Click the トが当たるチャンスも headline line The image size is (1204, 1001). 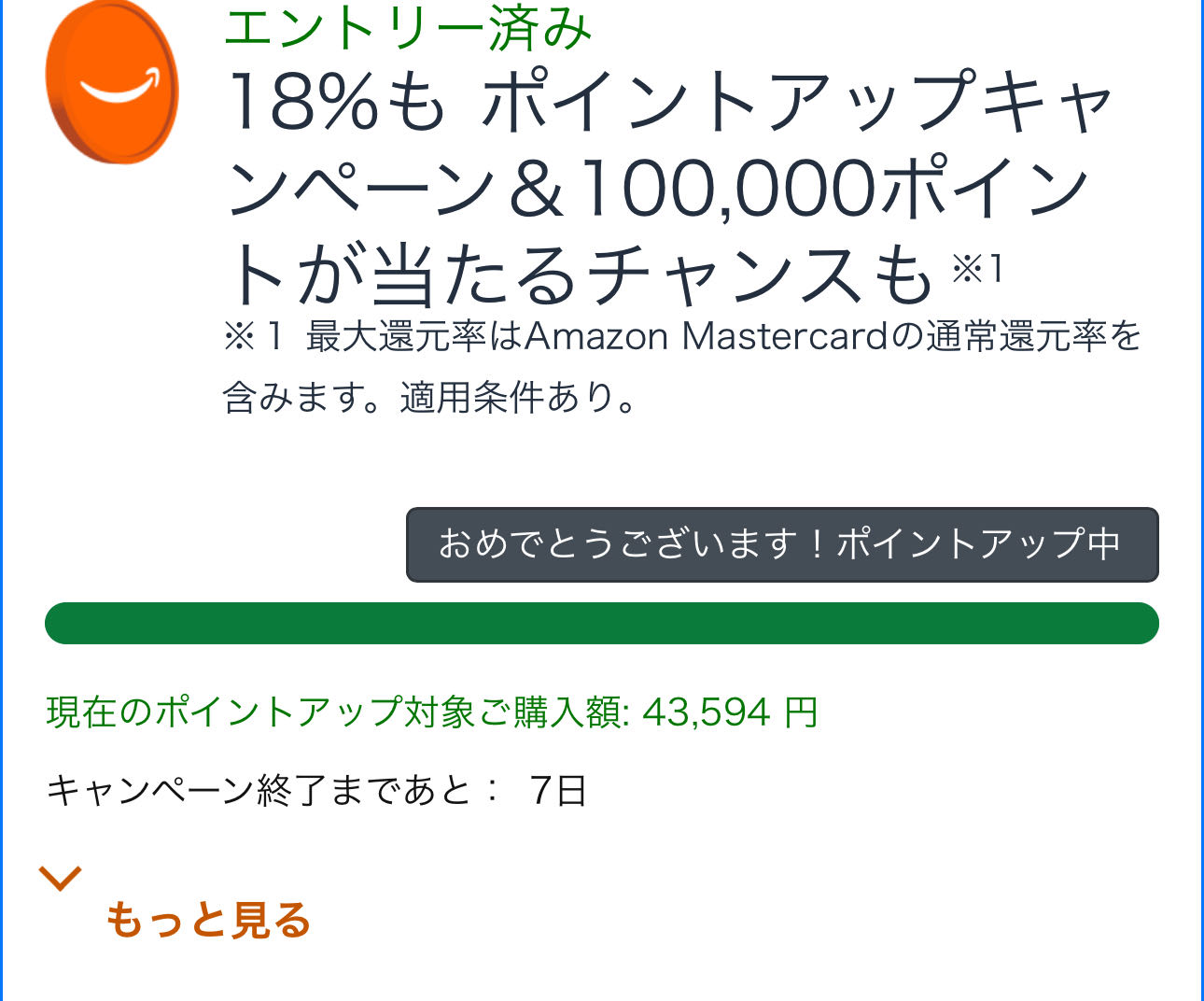(579, 275)
